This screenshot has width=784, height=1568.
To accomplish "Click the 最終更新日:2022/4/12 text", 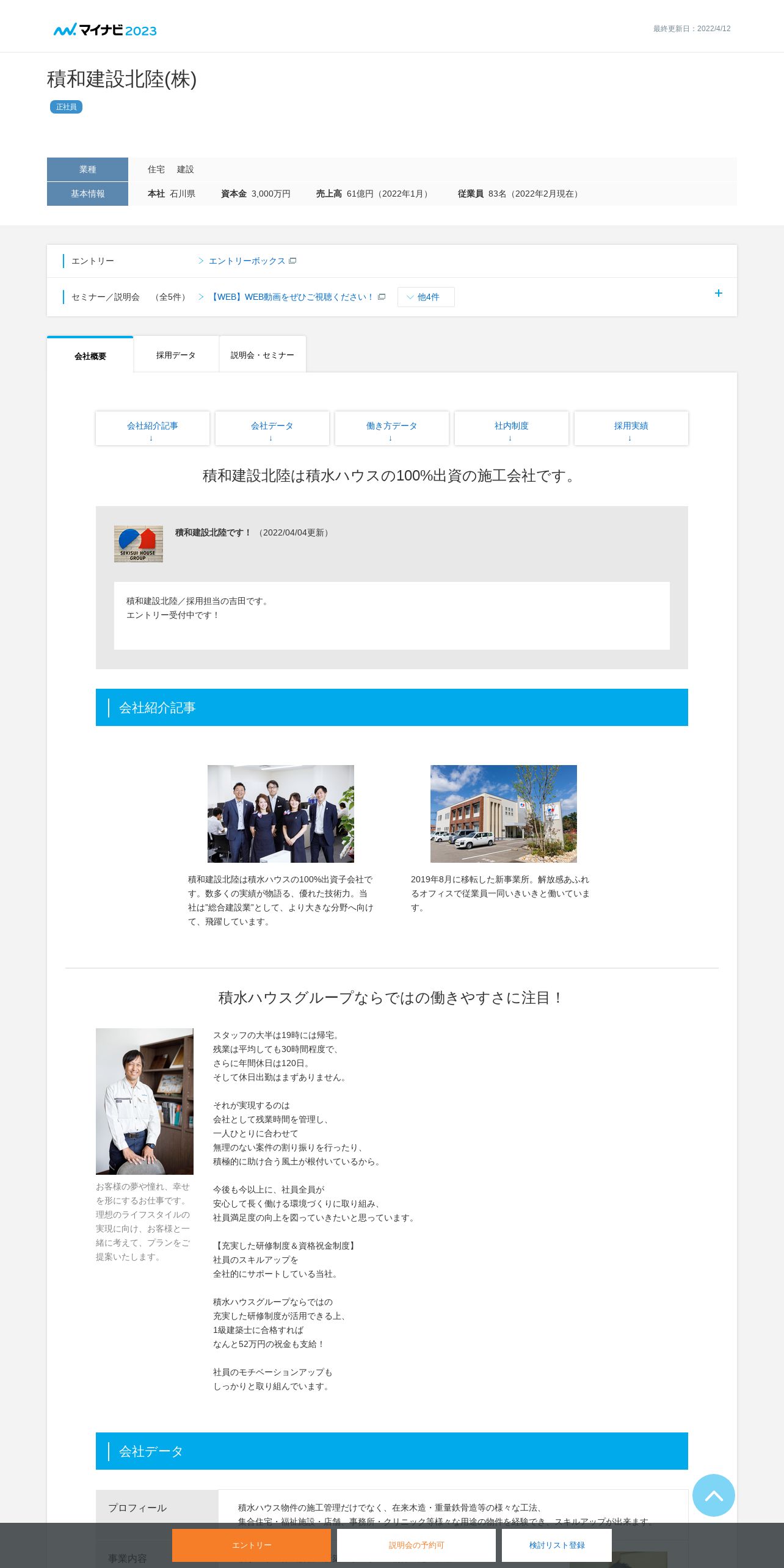I will [x=692, y=29].
